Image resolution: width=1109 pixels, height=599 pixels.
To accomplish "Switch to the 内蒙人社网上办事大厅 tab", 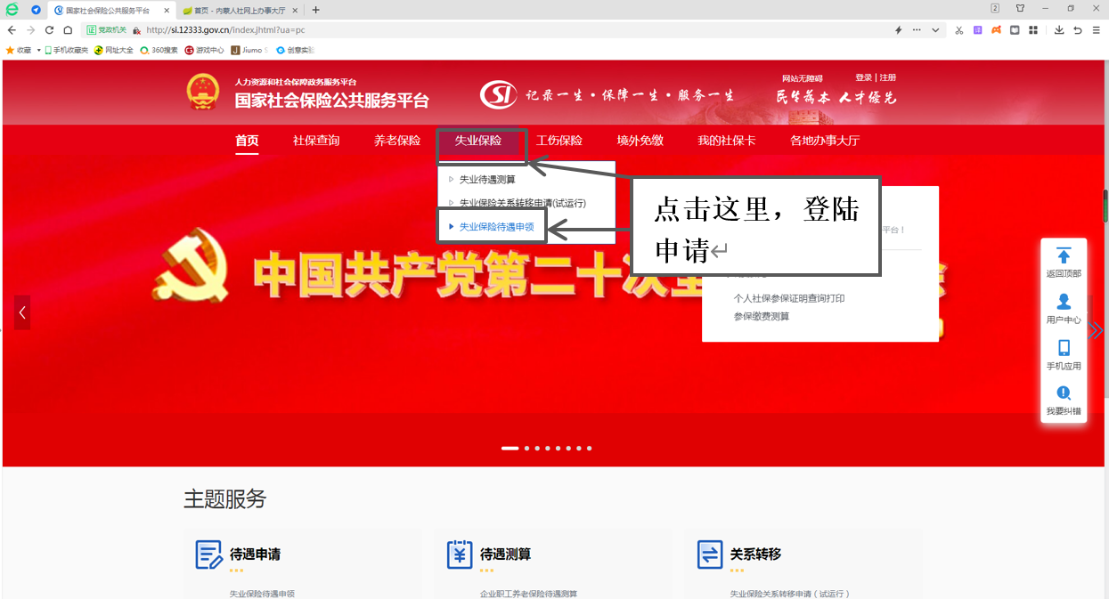I will [x=239, y=10].
